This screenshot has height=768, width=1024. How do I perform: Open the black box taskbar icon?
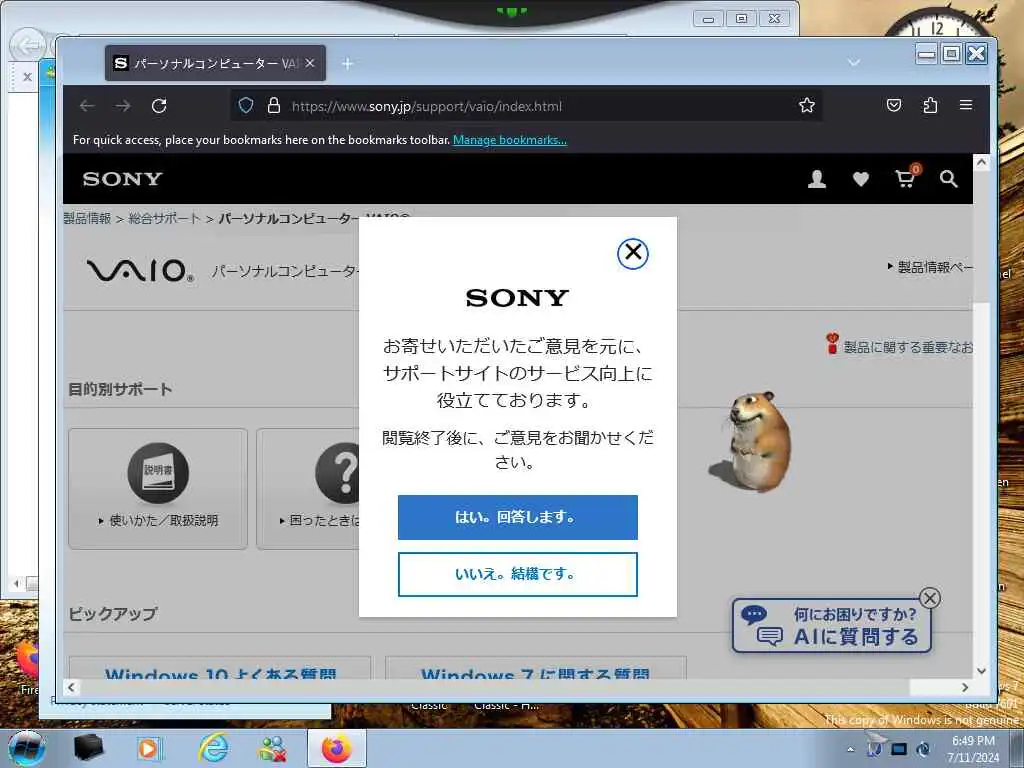89,748
